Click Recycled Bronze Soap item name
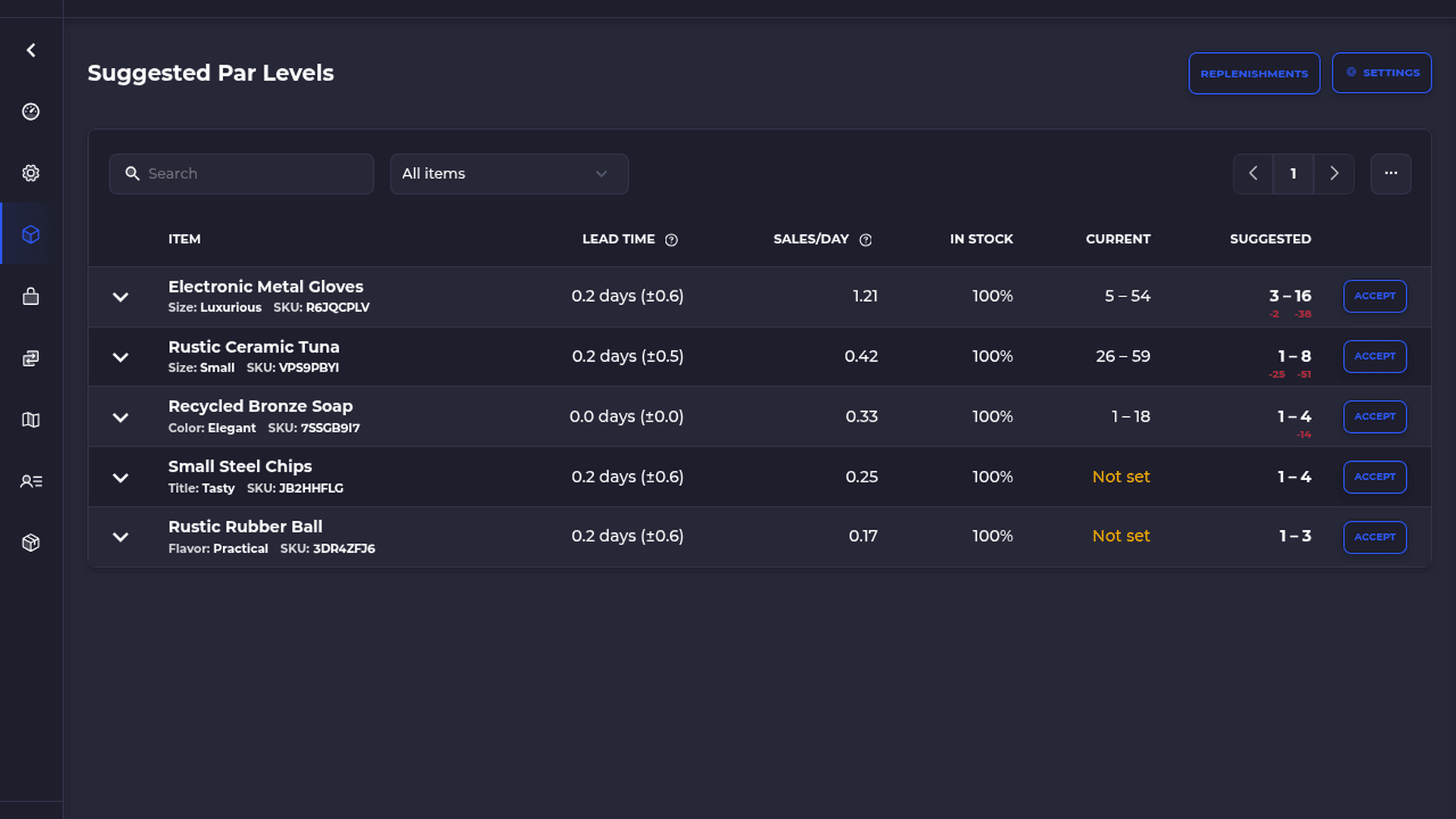This screenshot has width=1456, height=819. (260, 406)
